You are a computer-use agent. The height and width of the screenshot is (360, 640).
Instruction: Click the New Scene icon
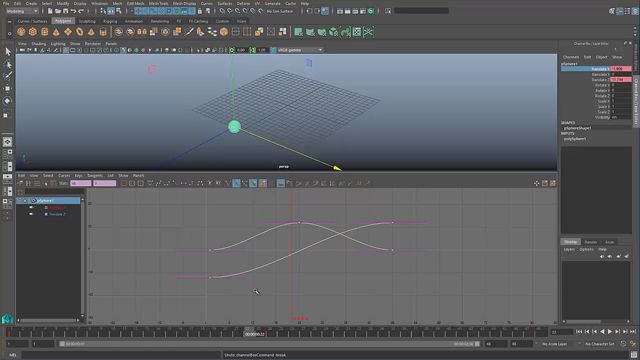[x=50, y=11]
